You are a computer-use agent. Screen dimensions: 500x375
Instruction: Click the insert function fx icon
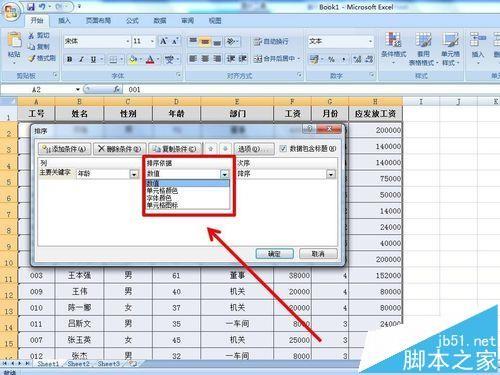coord(117,89)
